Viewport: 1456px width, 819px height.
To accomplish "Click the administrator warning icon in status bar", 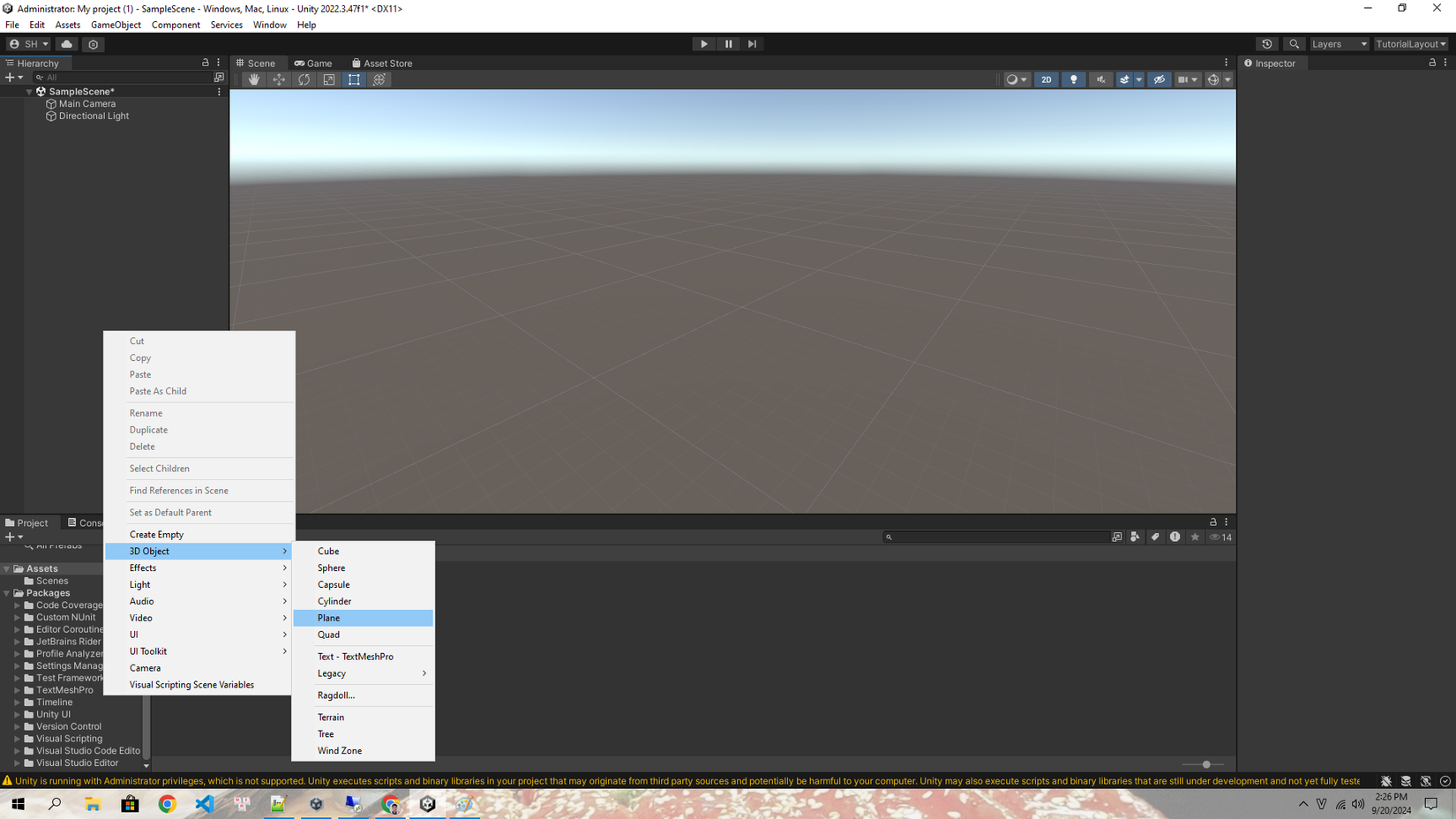I will (8, 781).
